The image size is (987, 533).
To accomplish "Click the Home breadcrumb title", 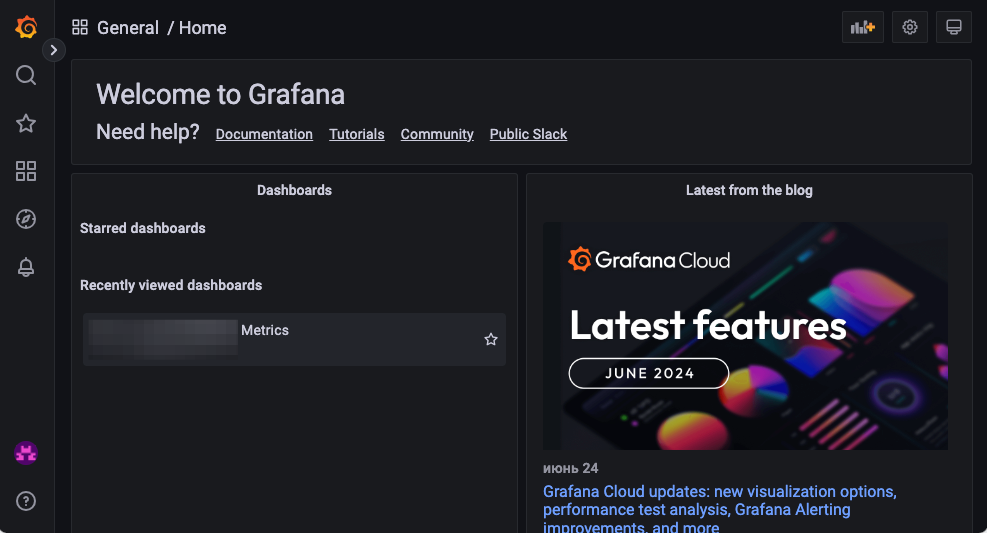I will (203, 28).
